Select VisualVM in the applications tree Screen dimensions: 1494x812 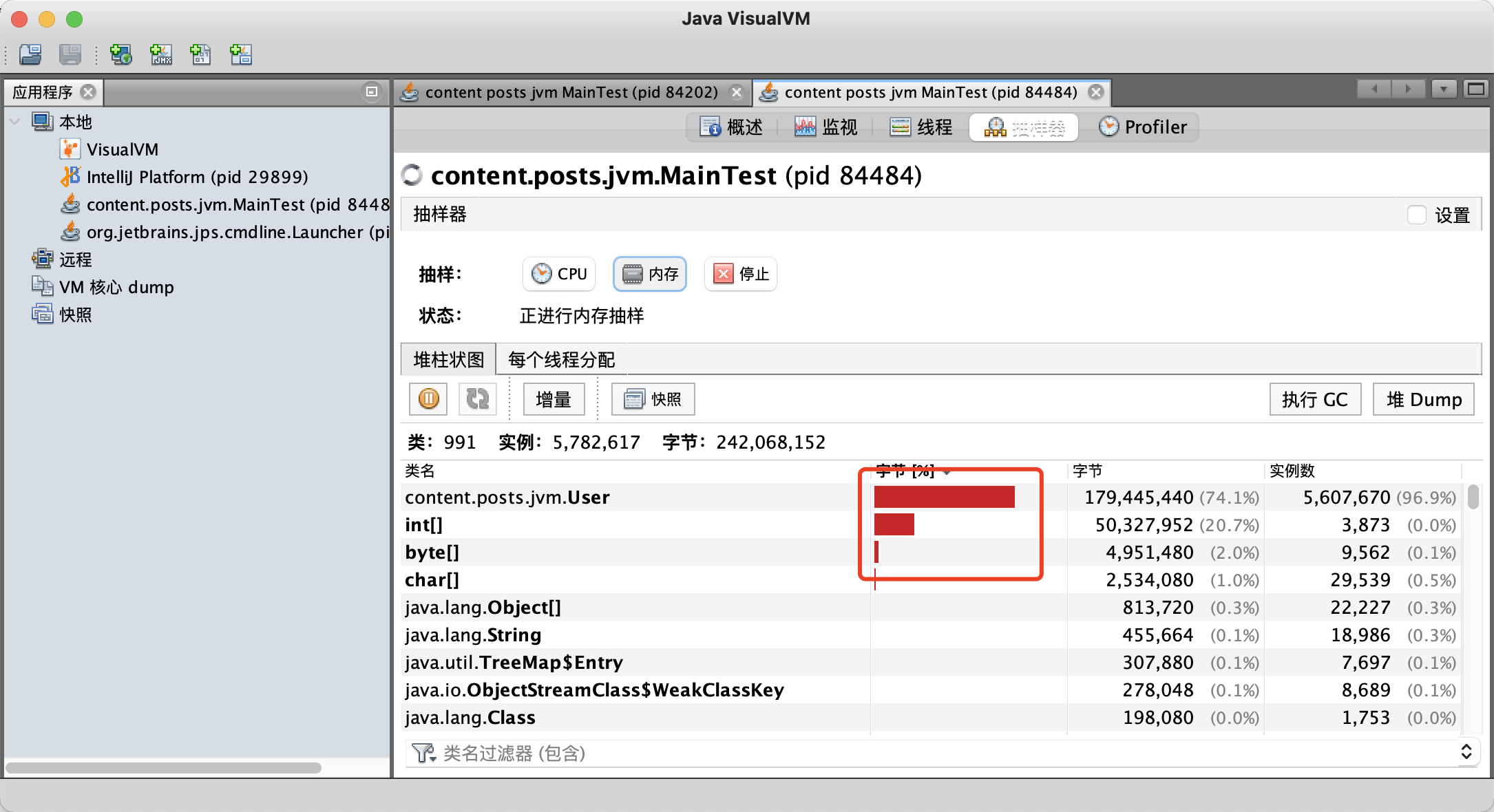coord(109,149)
